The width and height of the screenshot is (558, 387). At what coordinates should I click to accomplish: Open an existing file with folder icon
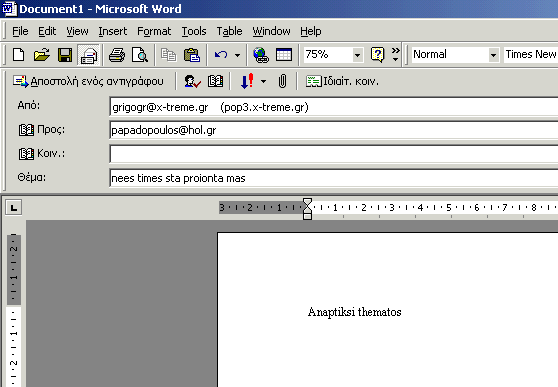[x=42, y=55]
